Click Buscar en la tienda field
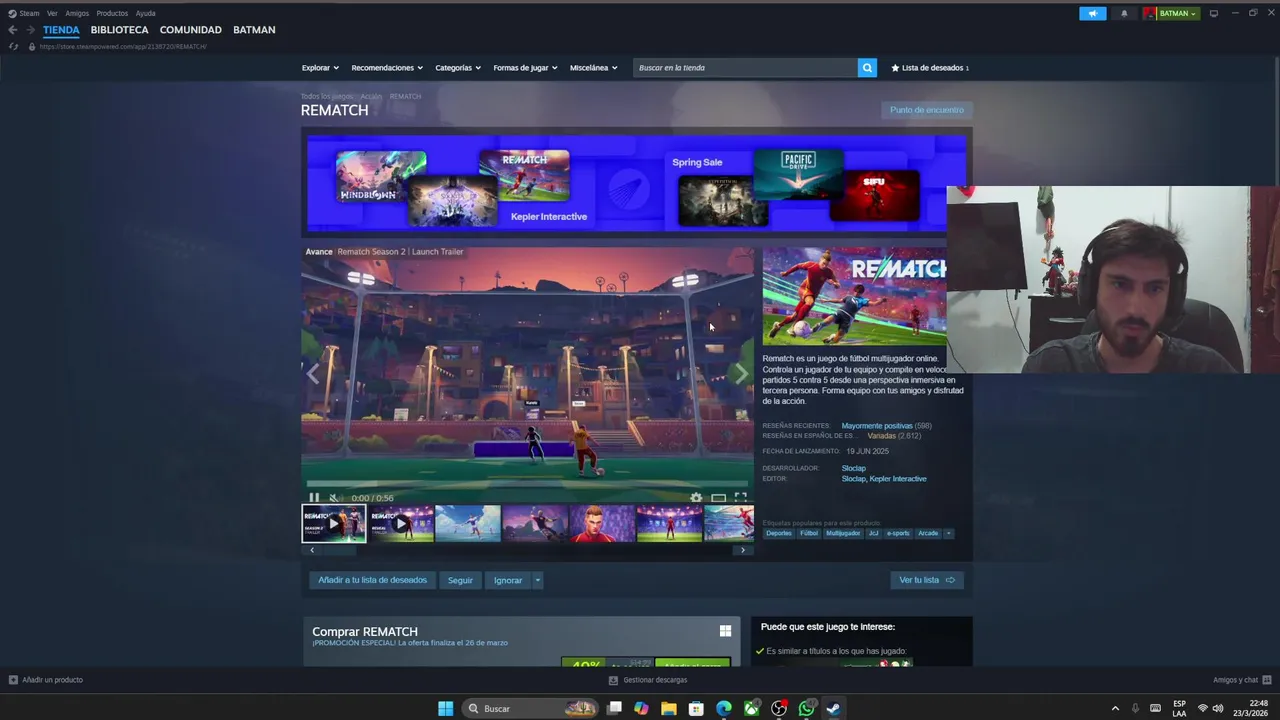This screenshot has width=1280, height=720. point(745,68)
